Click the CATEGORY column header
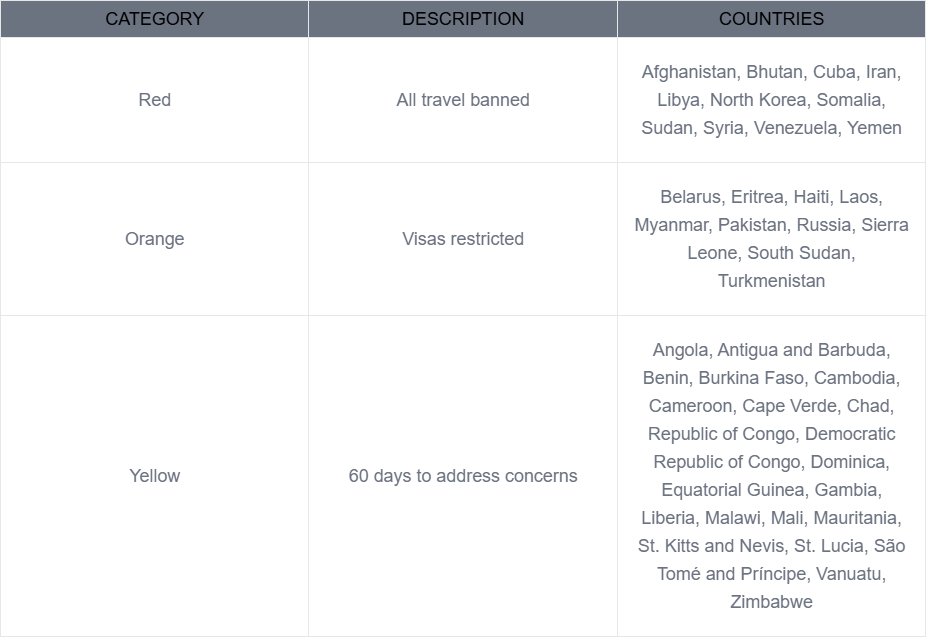This screenshot has height=637, width=926. click(154, 19)
